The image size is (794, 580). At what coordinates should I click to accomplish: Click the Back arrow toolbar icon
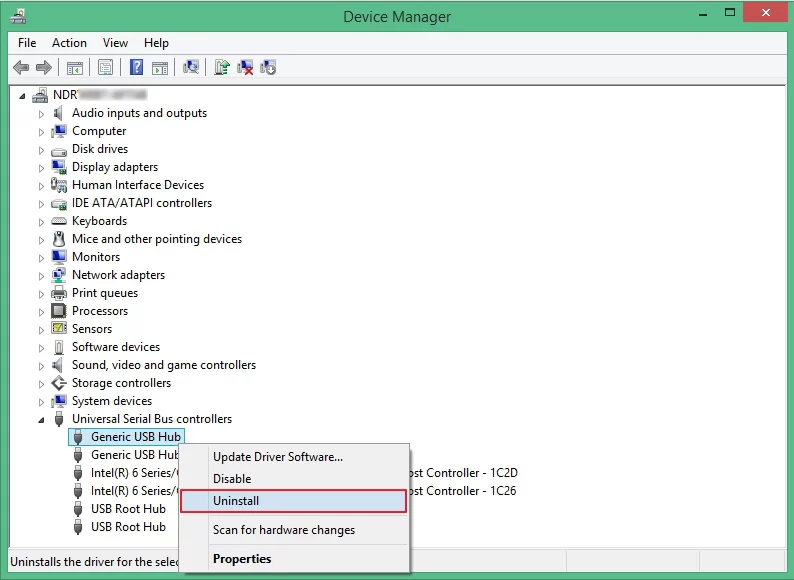point(21,67)
